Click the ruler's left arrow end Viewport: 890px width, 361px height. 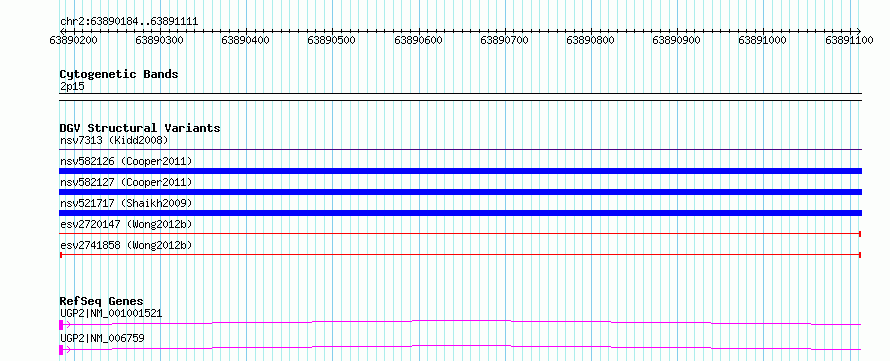point(62,31)
